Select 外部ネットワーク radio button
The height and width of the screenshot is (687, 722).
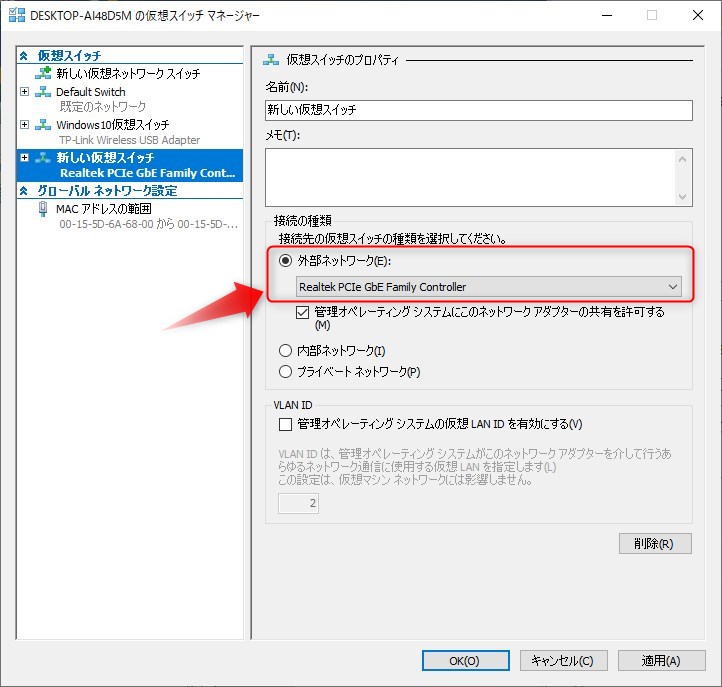point(285,261)
